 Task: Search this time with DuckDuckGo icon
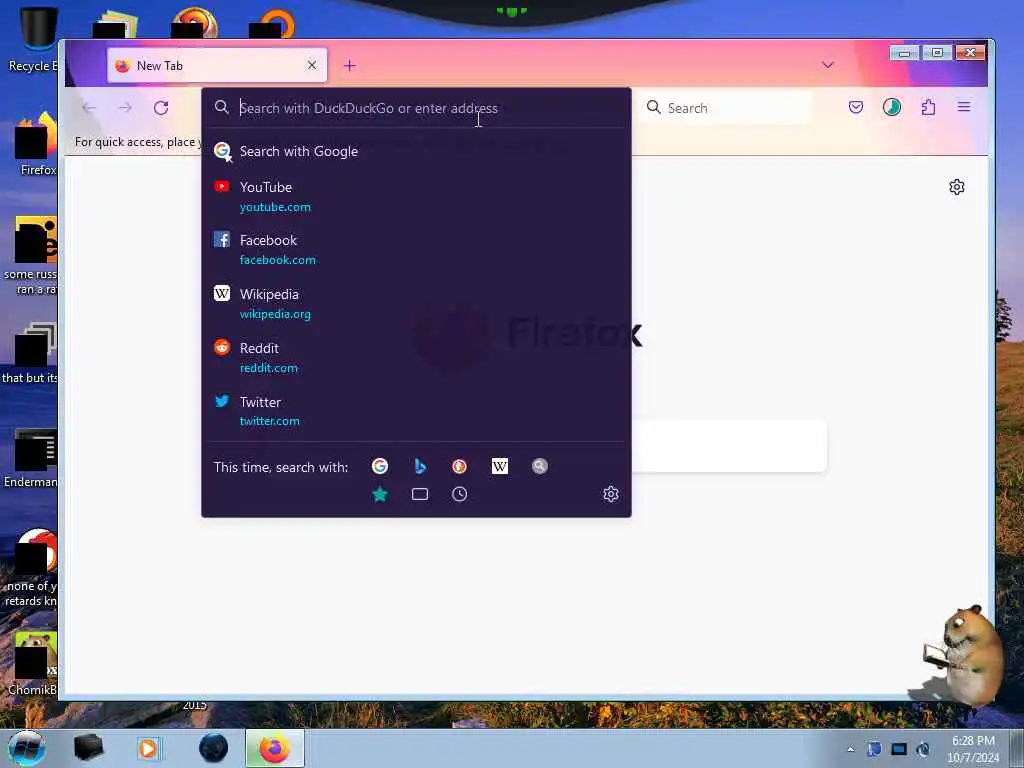coord(460,466)
